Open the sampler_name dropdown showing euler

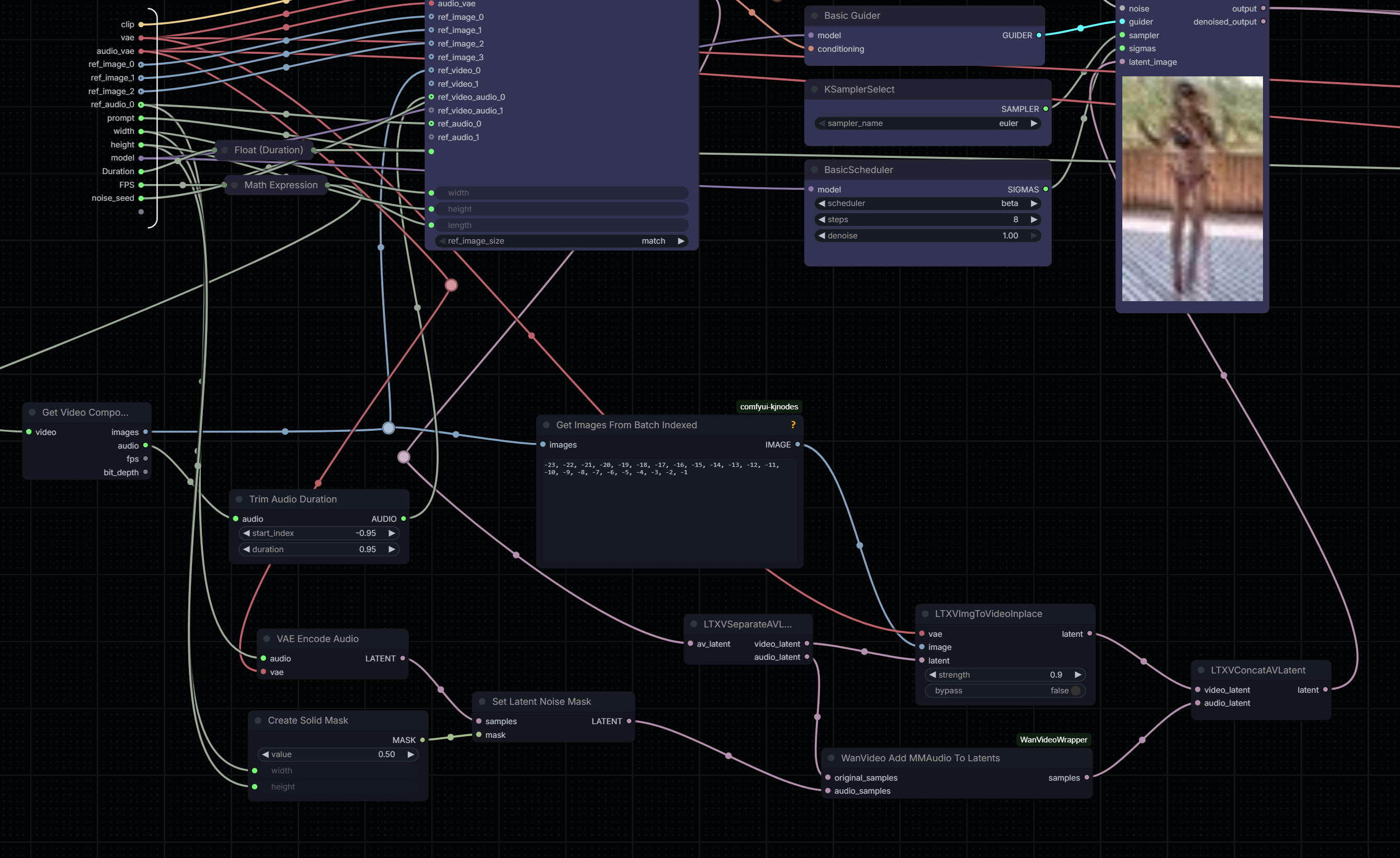tap(927, 123)
